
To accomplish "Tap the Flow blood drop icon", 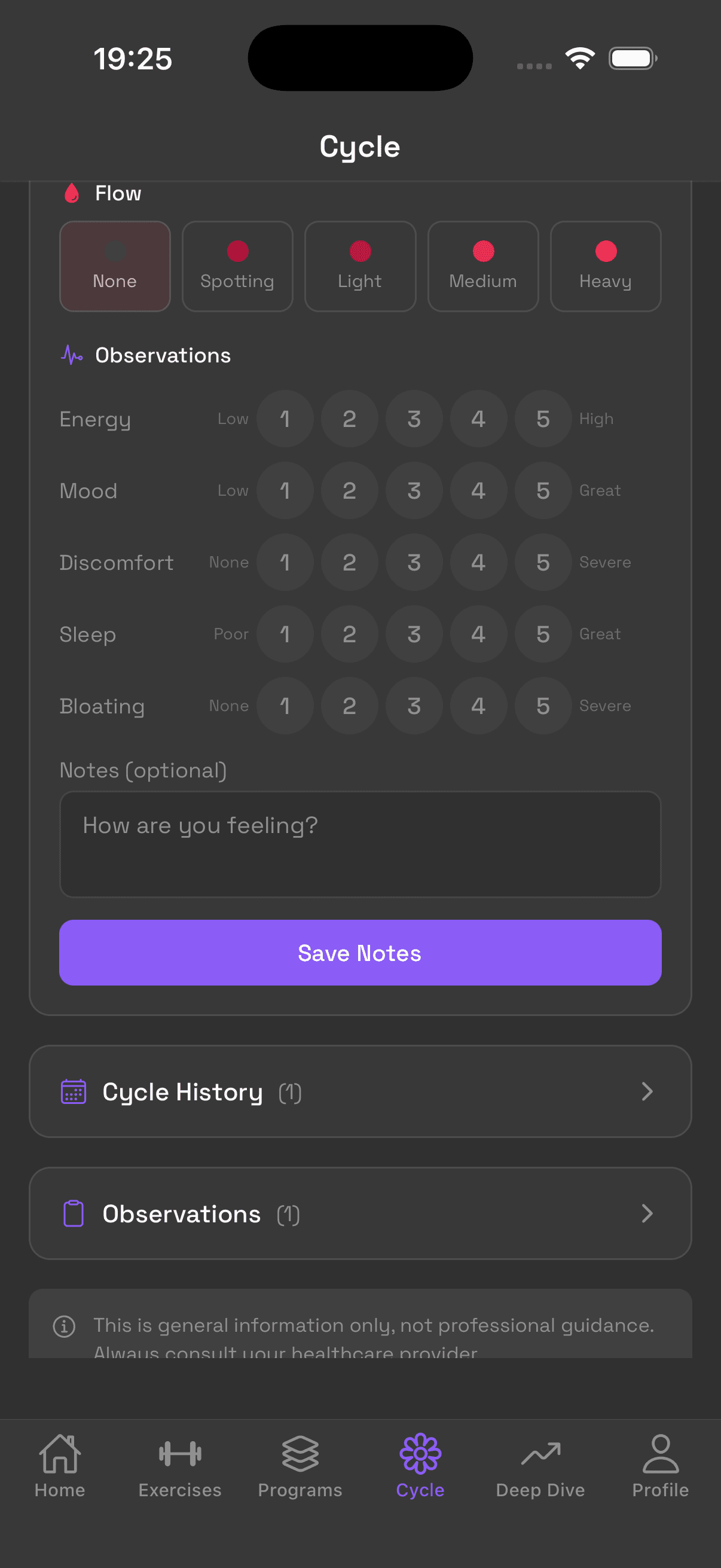I will tap(72, 193).
